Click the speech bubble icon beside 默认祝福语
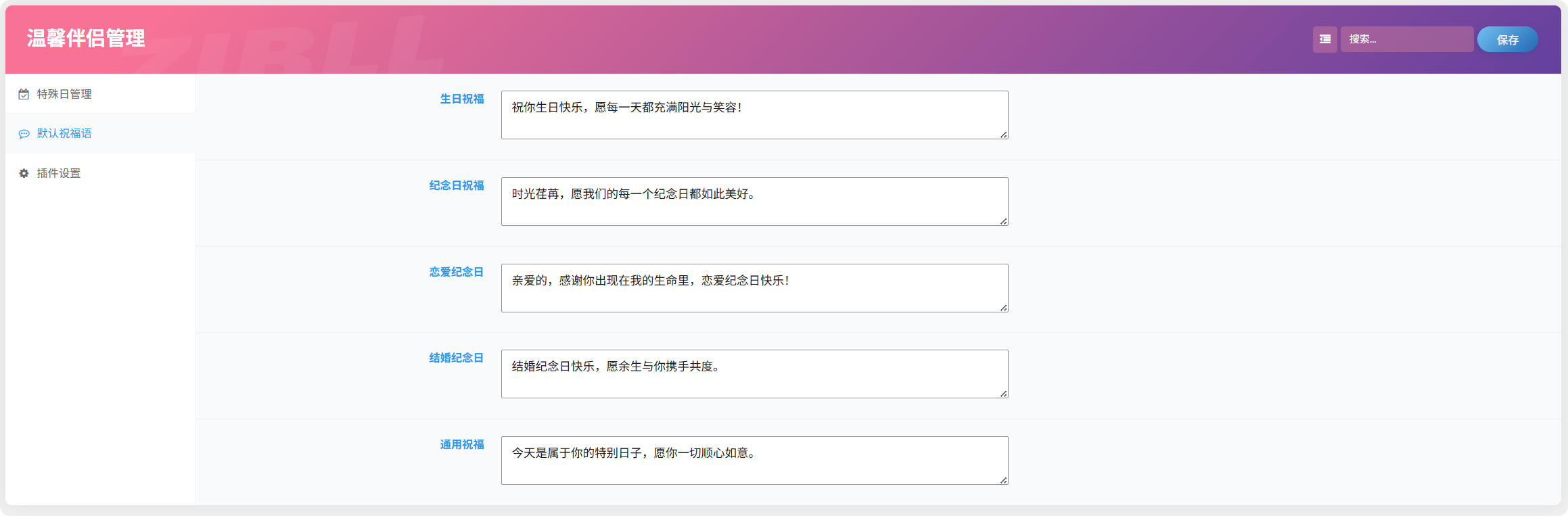The image size is (1568, 516). click(x=24, y=134)
